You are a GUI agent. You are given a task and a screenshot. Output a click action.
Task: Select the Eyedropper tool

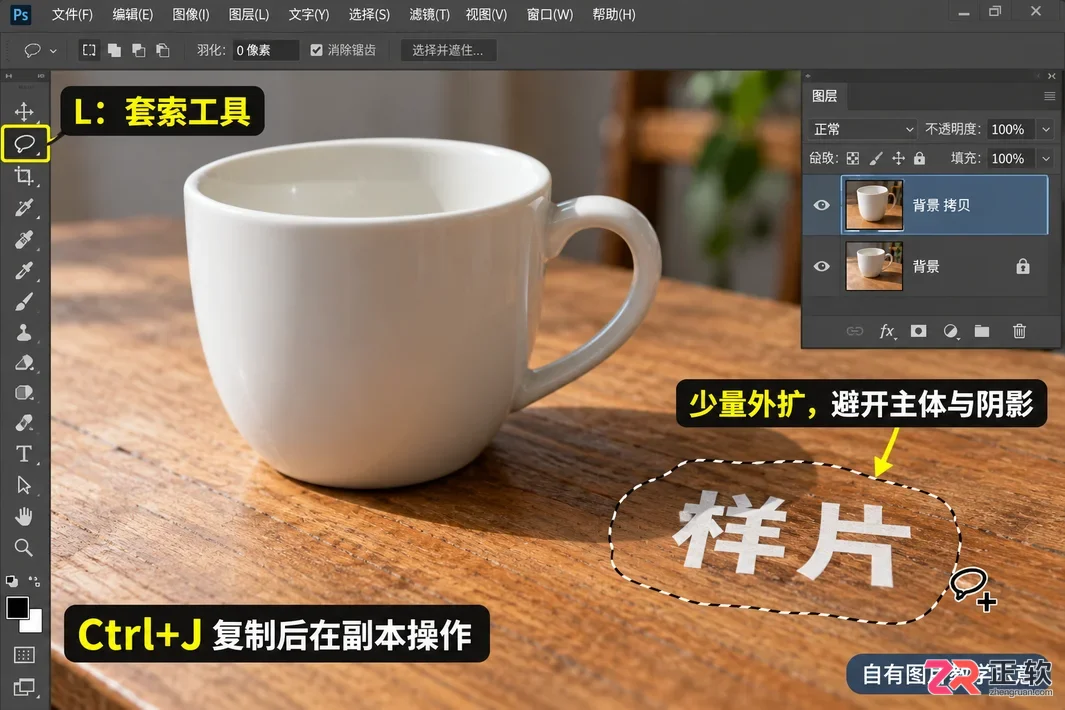(x=24, y=208)
